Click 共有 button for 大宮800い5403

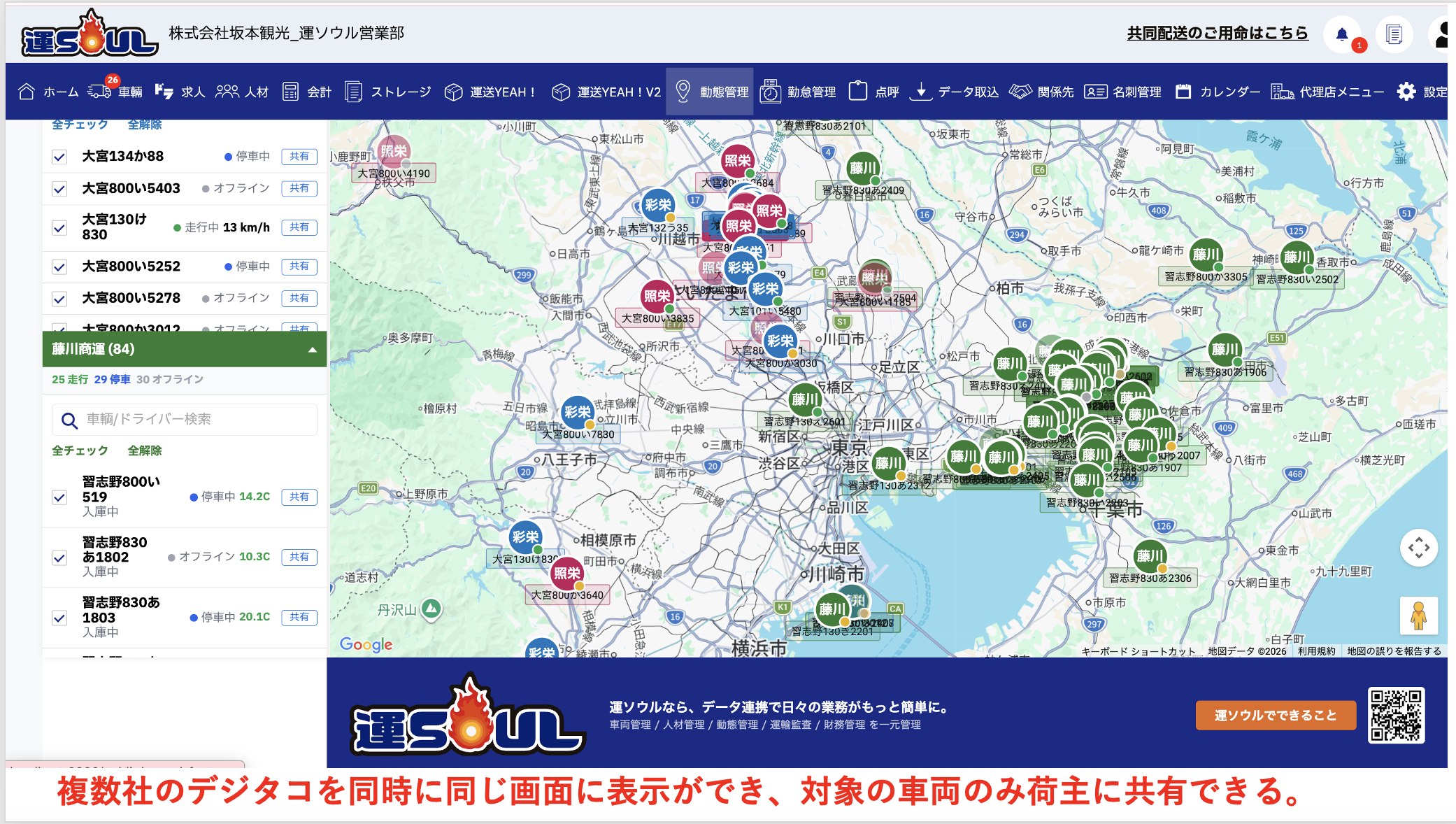[299, 188]
